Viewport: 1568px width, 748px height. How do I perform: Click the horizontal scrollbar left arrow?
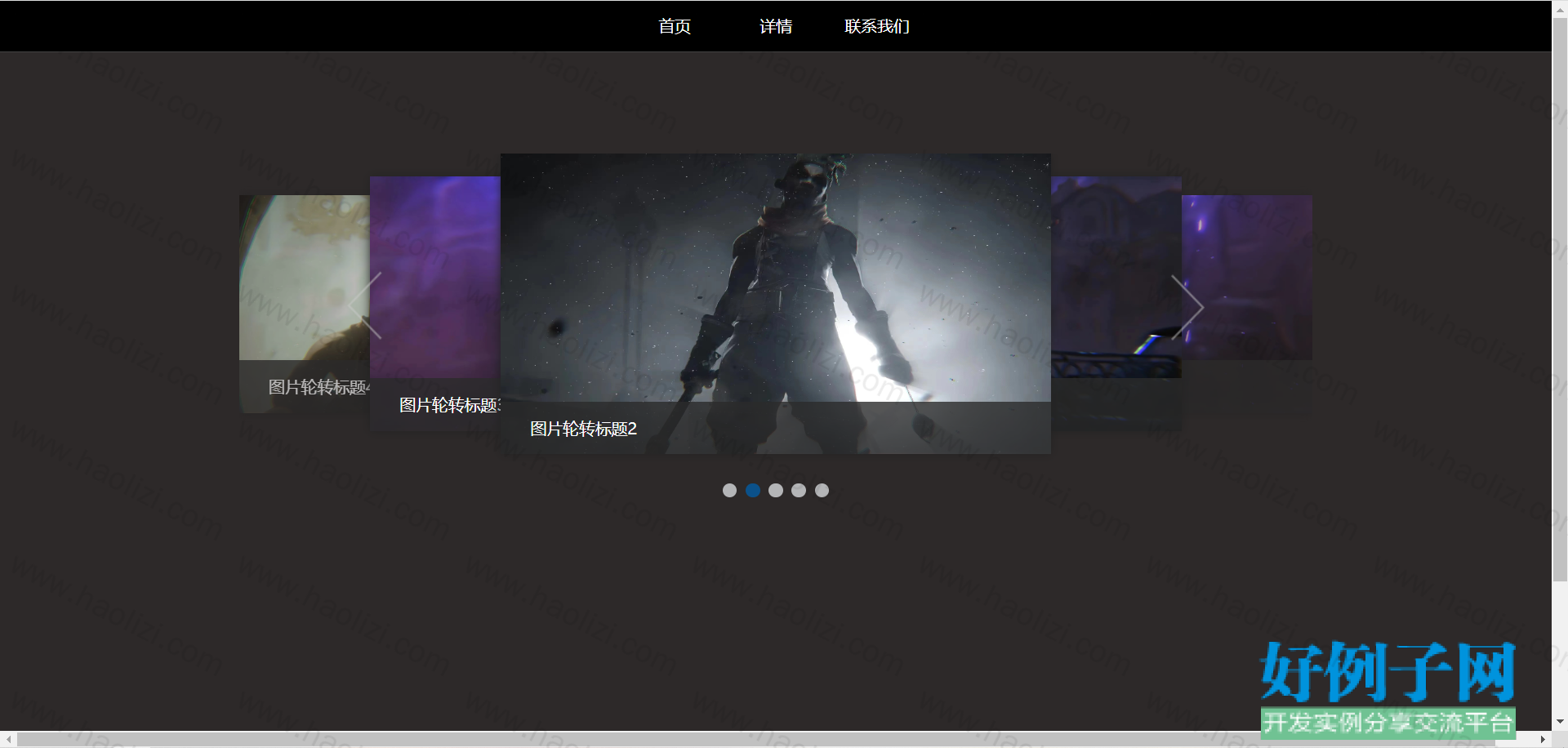coord(8,740)
